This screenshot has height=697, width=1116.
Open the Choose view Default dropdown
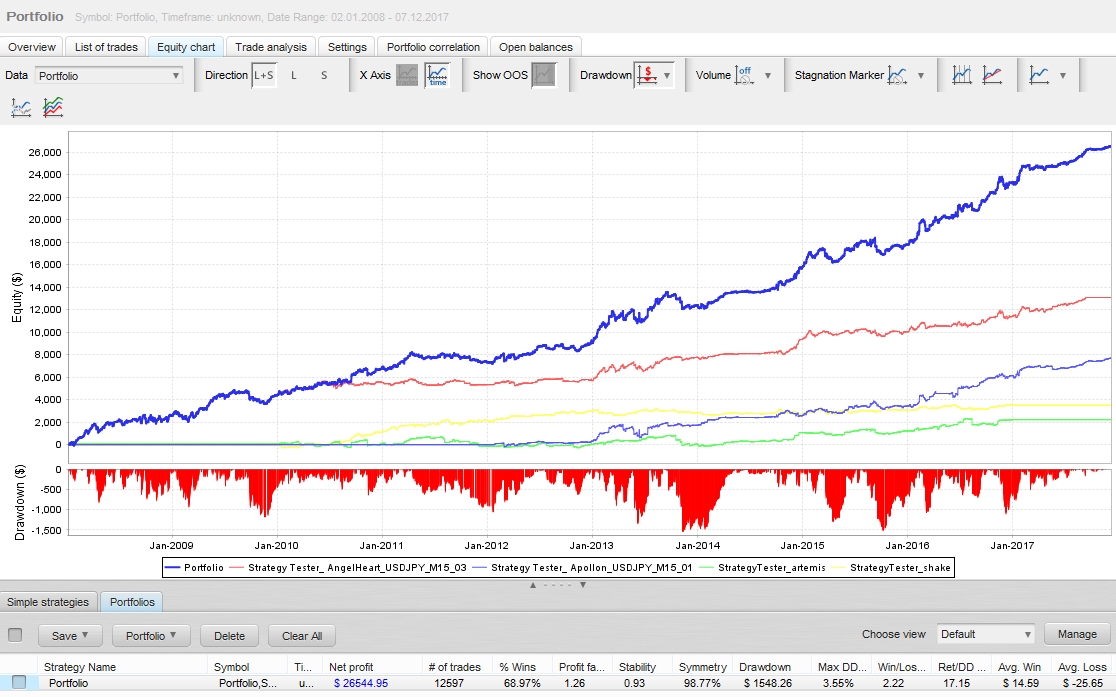pos(985,634)
